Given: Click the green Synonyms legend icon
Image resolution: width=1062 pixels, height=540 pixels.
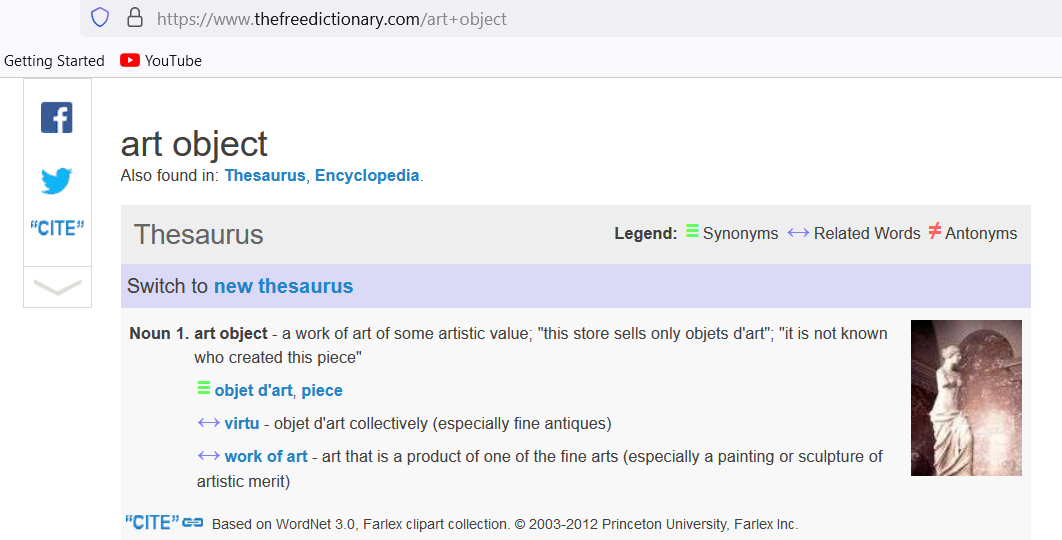Looking at the screenshot, I should point(692,232).
